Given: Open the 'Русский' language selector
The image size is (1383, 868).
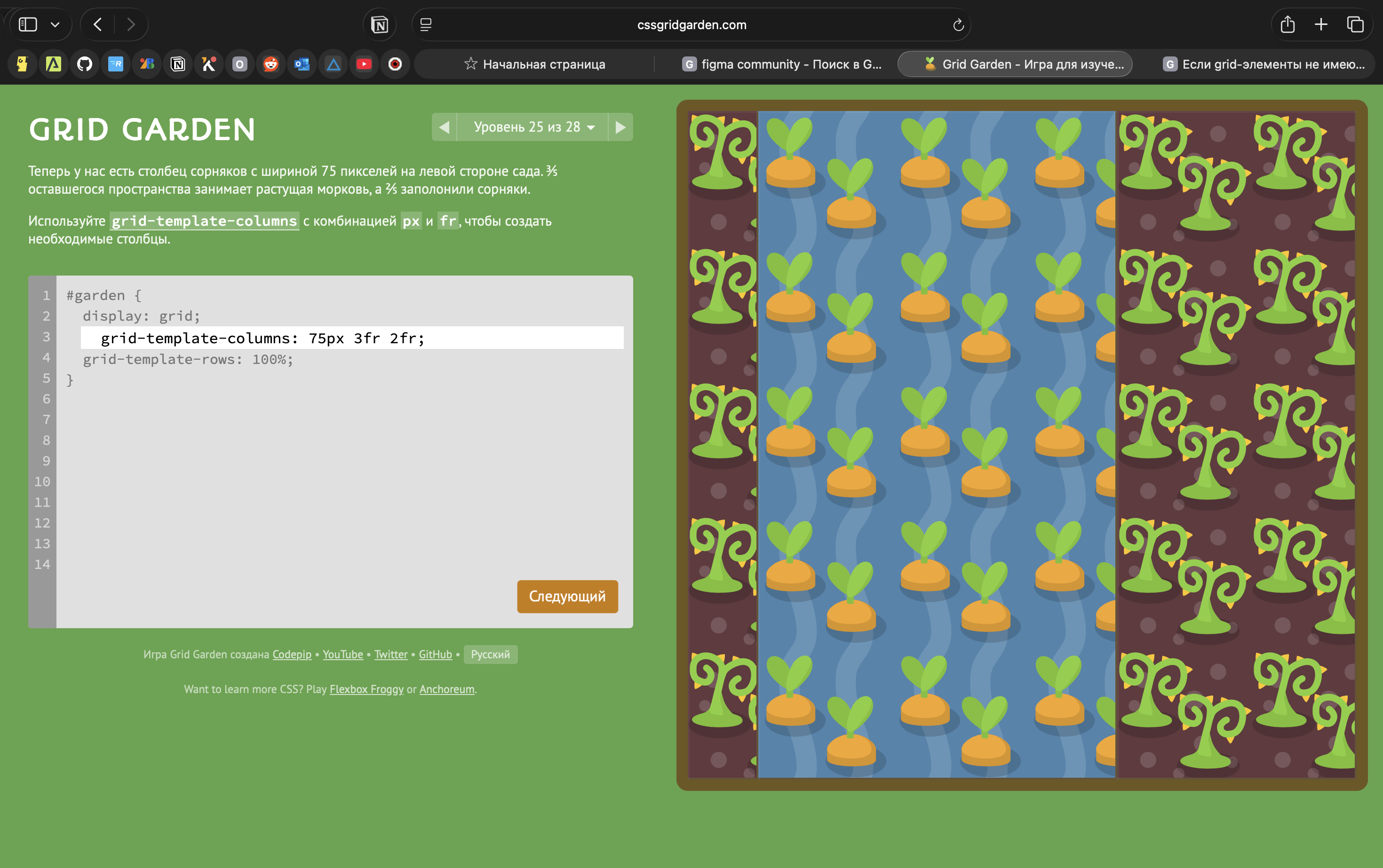Looking at the screenshot, I should point(490,655).
